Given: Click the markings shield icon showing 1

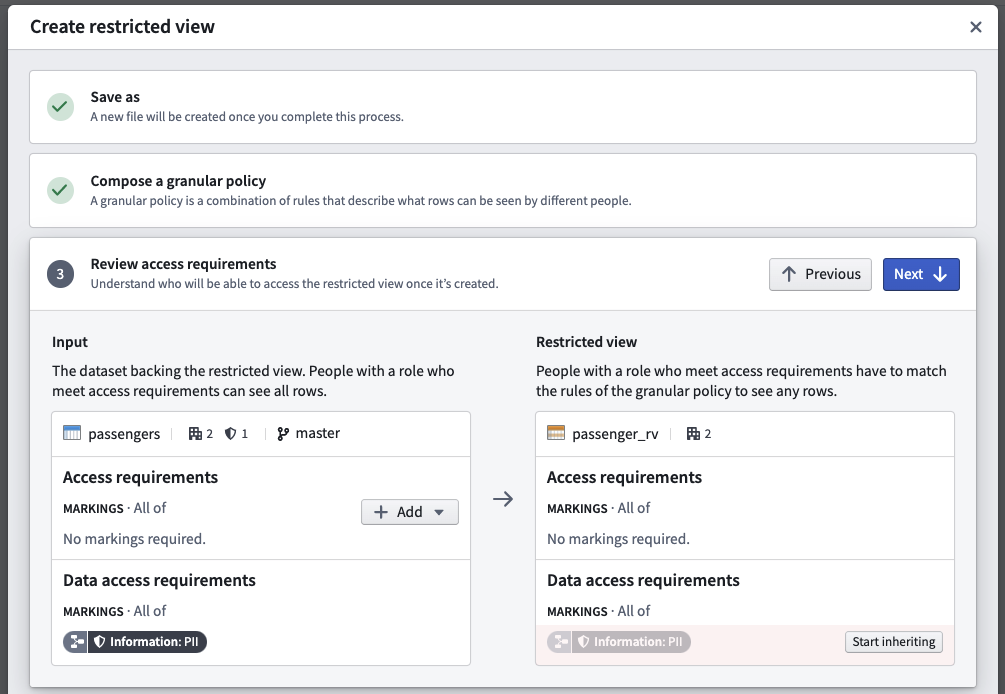Looking at the screenshot, I should [x=231, y=434].
